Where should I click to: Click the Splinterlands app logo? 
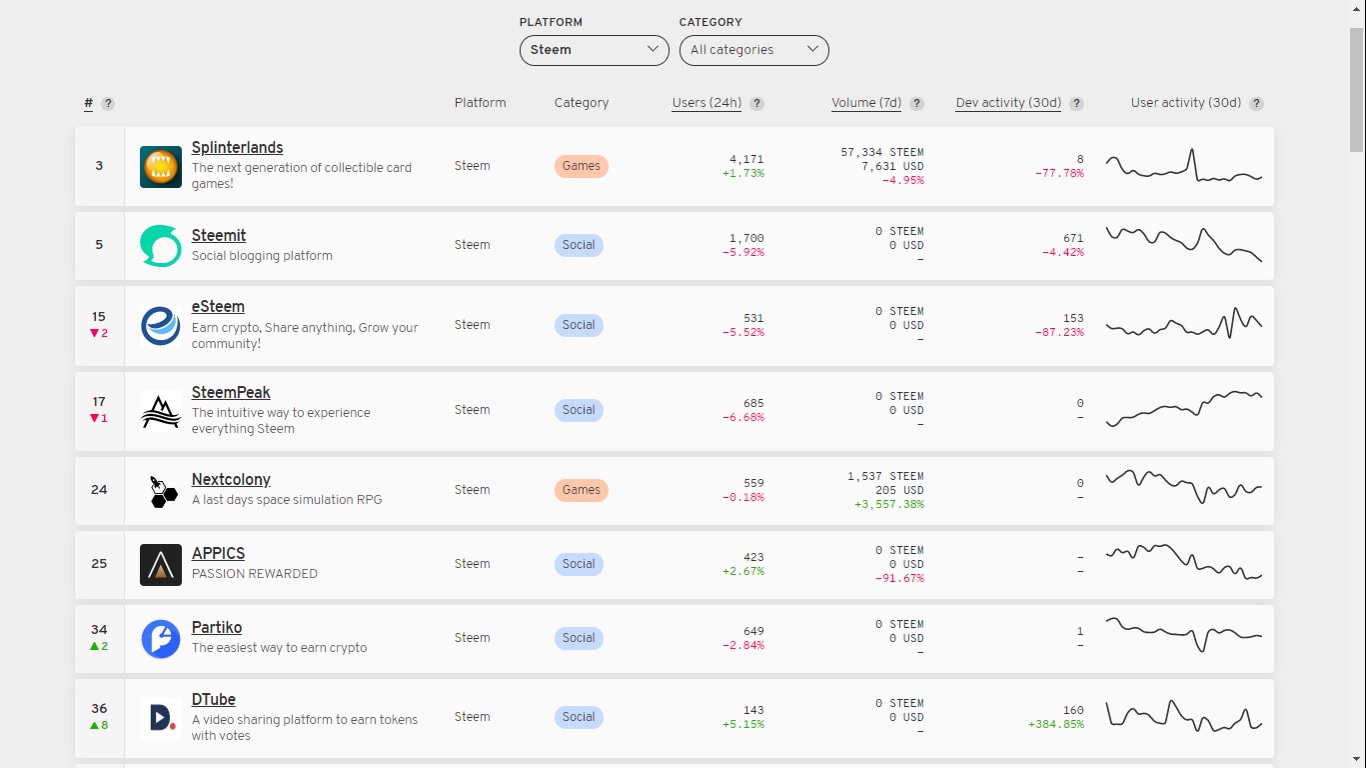tap(160, 167)
